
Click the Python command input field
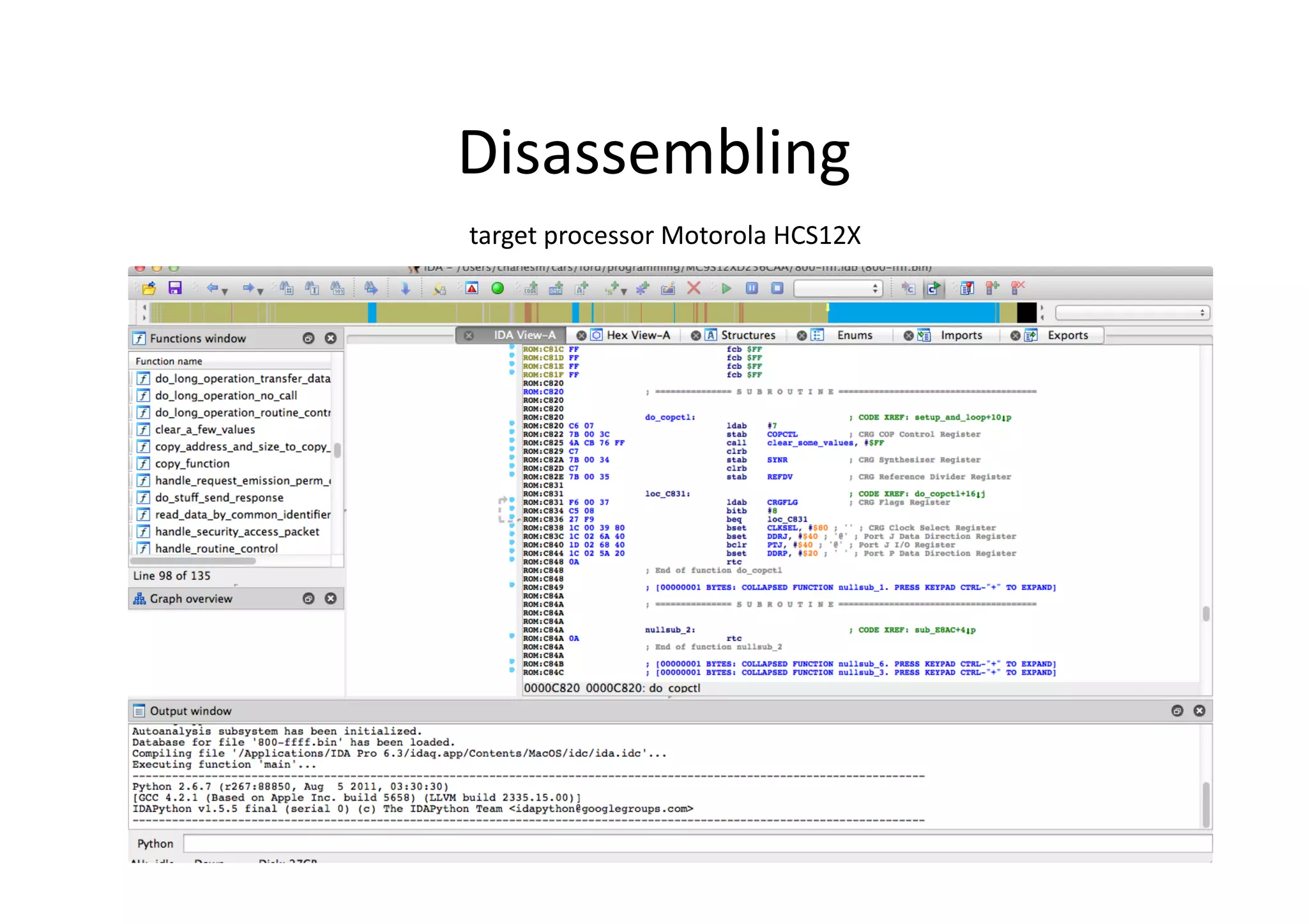click(x=696, y=844)
